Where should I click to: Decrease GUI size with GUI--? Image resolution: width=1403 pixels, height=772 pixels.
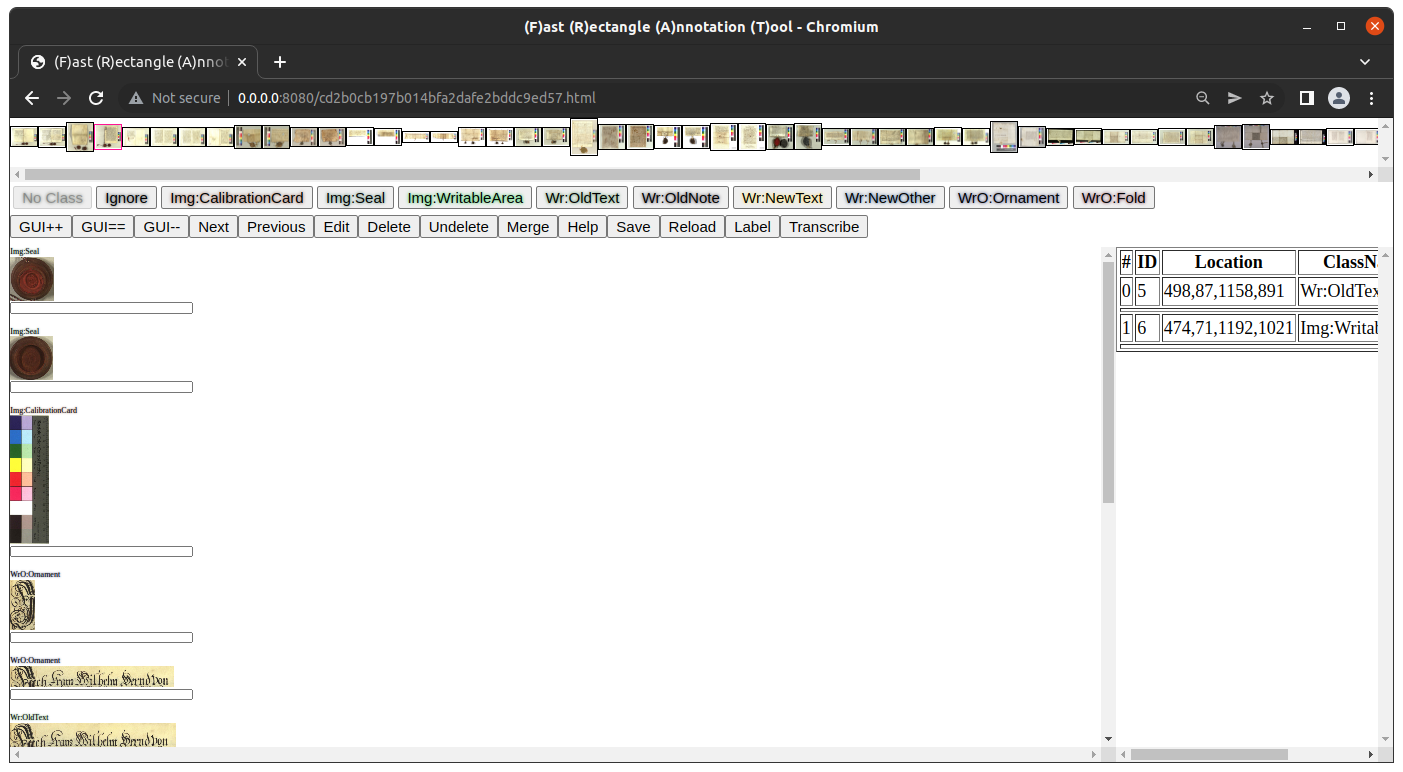click(162, 227)
